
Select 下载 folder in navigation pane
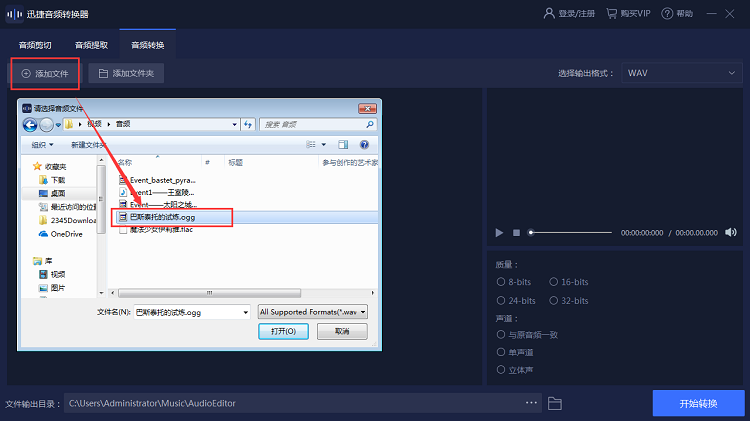click(52, 180)
